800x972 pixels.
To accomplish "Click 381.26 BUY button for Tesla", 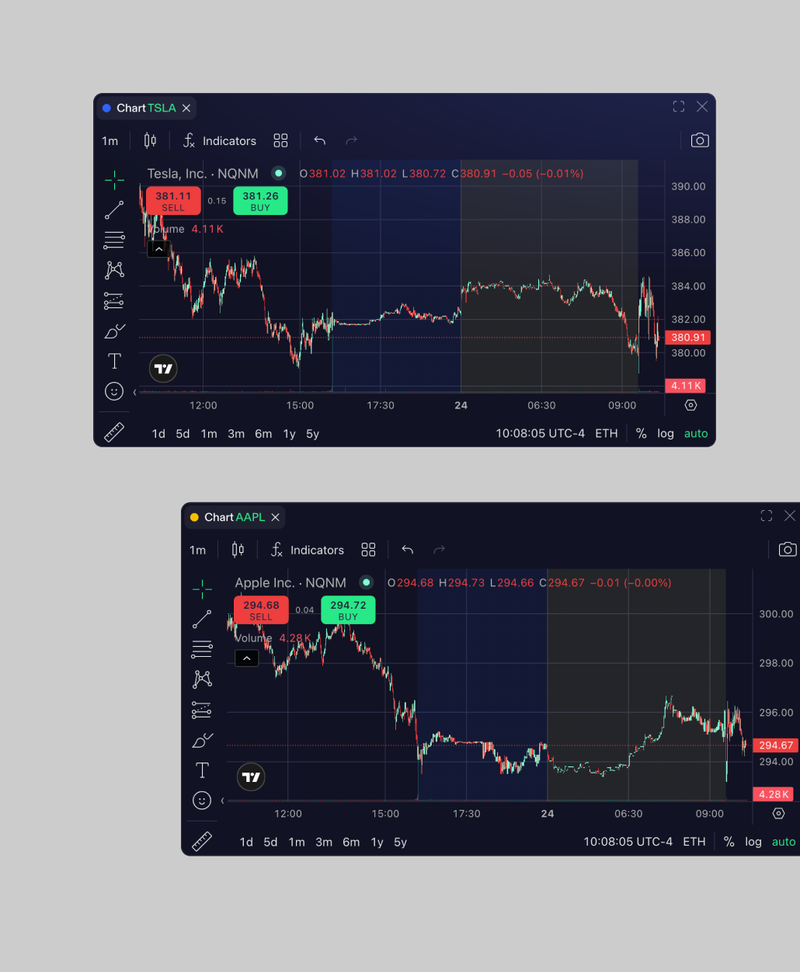I will click(260, 201).
